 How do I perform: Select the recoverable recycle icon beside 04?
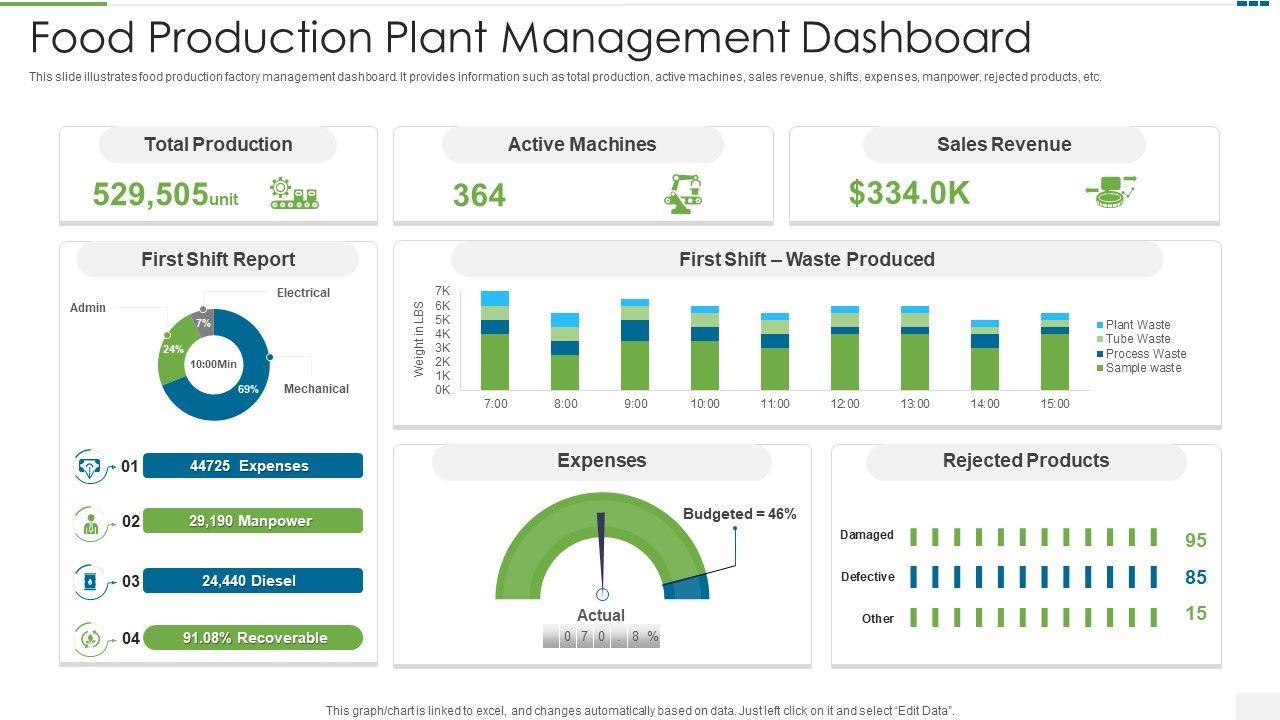91,638
